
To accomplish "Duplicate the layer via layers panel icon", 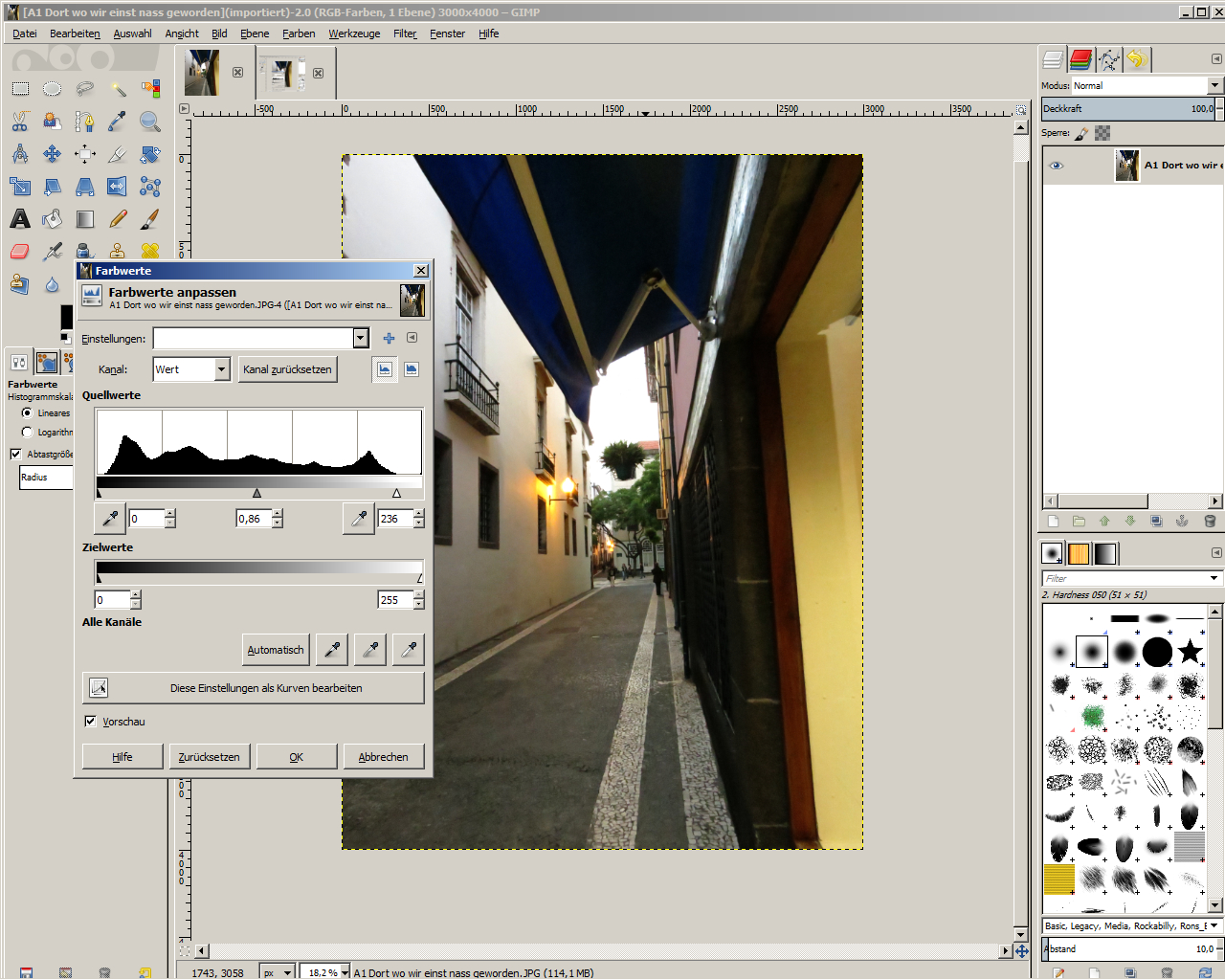I will 1156,522.
